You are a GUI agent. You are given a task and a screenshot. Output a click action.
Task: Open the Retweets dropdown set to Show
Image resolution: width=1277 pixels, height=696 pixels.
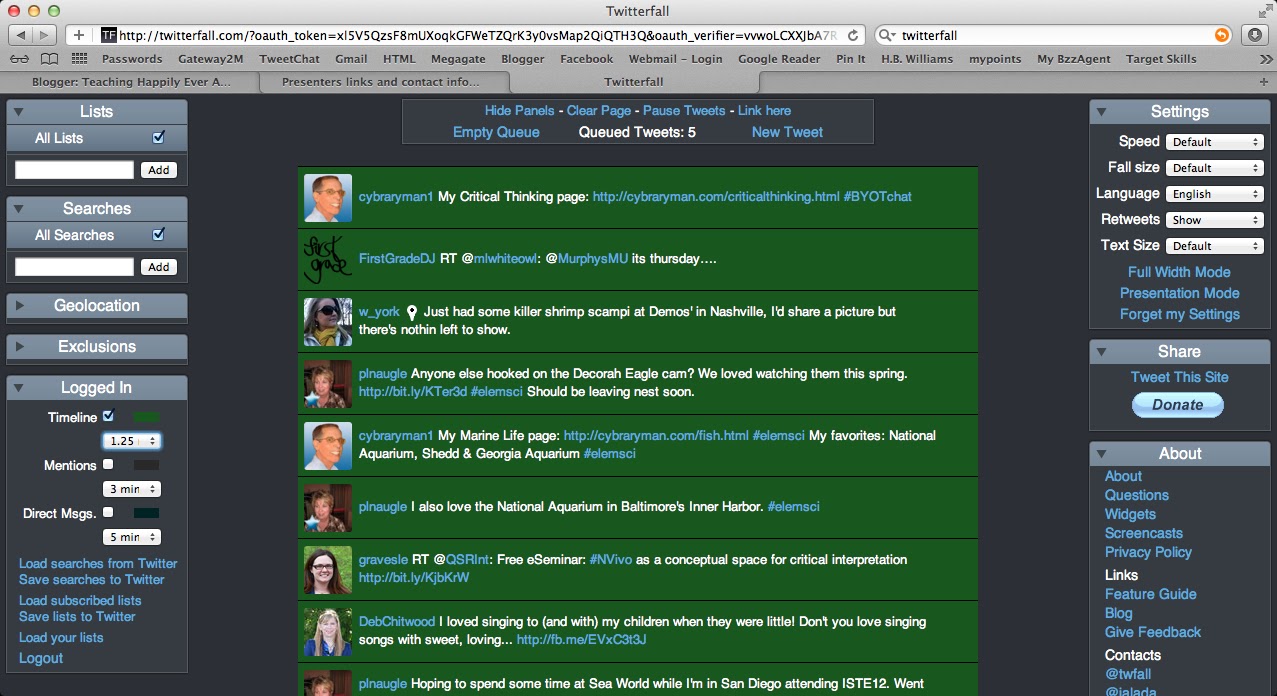coord(1215,220)
